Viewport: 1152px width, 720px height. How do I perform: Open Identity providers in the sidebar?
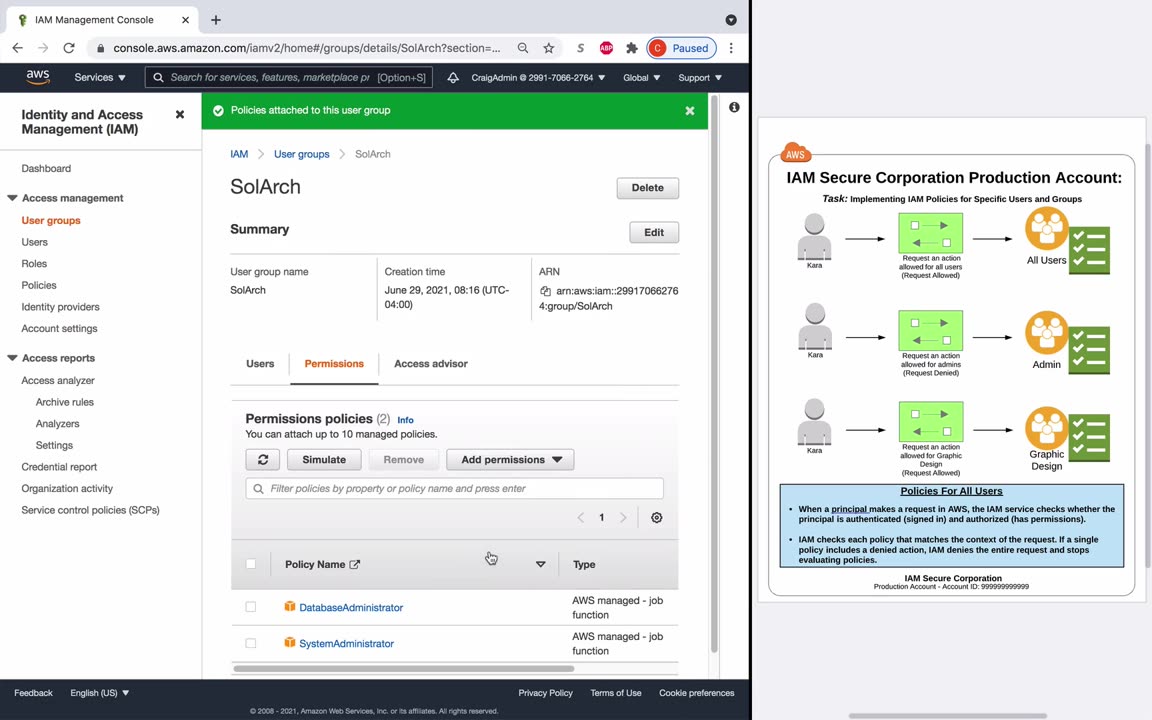click(60, 307)
